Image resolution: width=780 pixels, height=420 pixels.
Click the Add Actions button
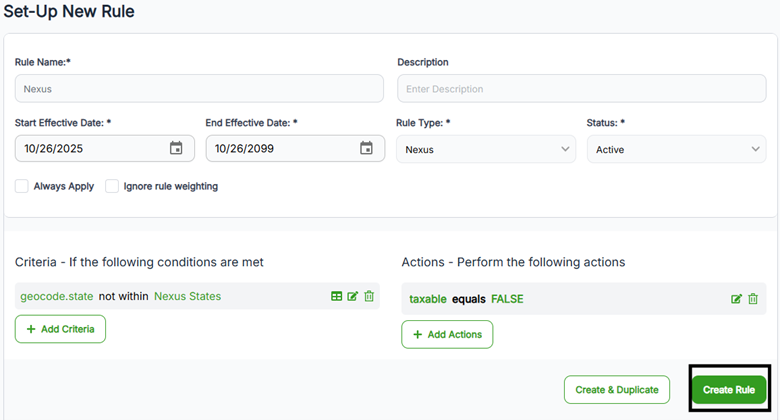[x=447, y=334]
